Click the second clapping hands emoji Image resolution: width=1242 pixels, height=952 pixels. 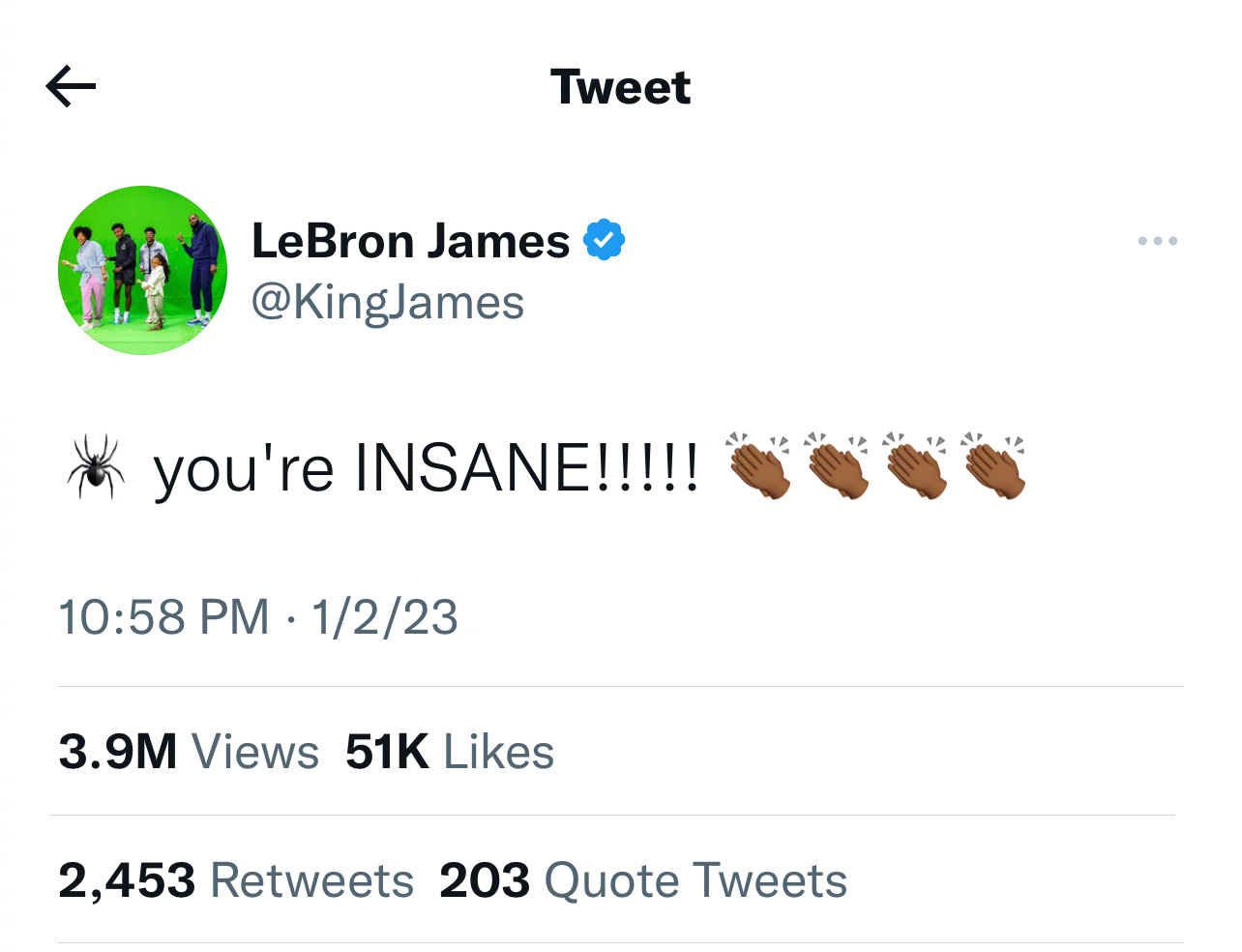coord(837,465)
